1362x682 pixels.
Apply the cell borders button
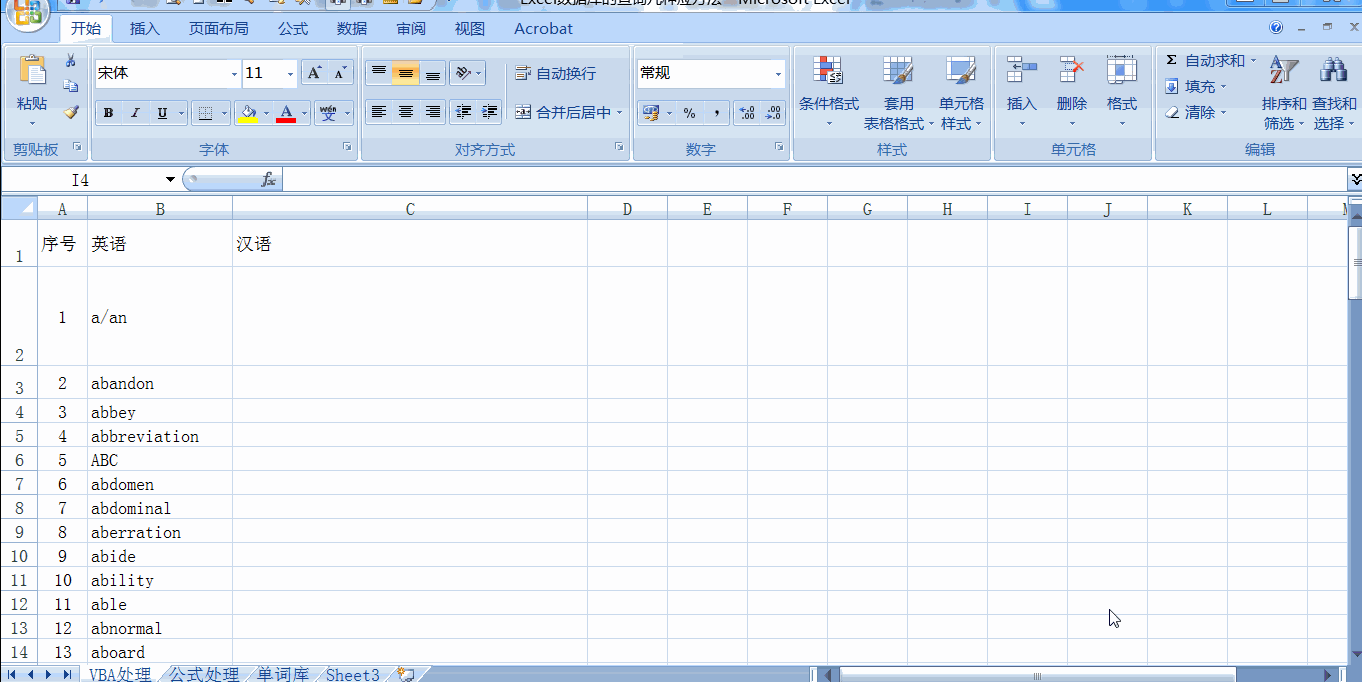tap(205, 113)
